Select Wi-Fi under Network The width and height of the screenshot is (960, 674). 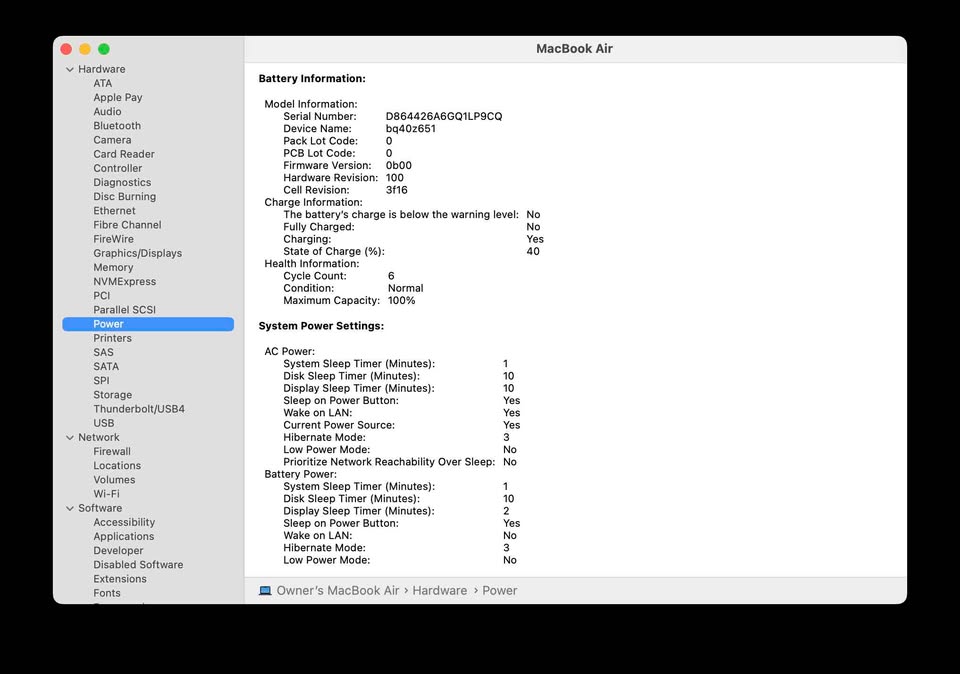pos(106,494)
